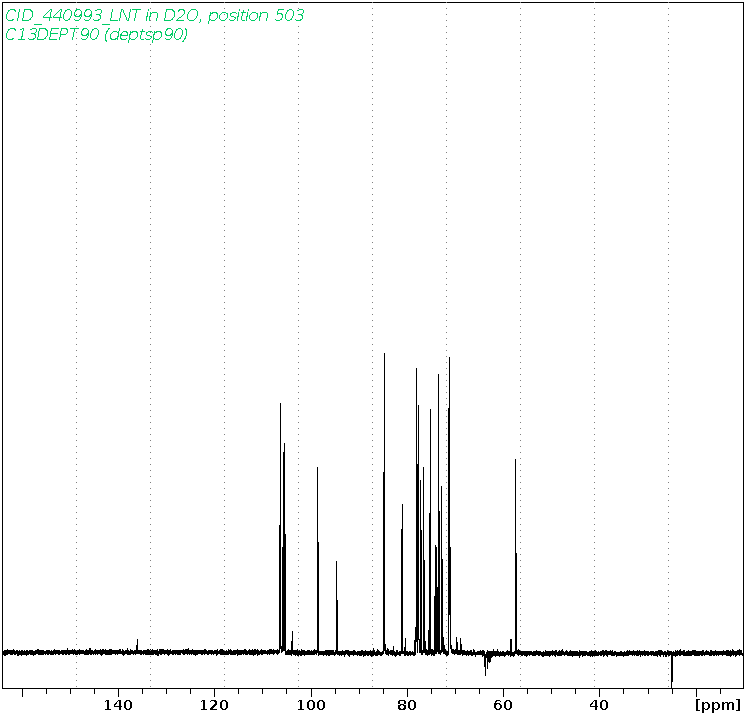
Task: Click the 140 ppm axis label
Action: coord(118,705)
